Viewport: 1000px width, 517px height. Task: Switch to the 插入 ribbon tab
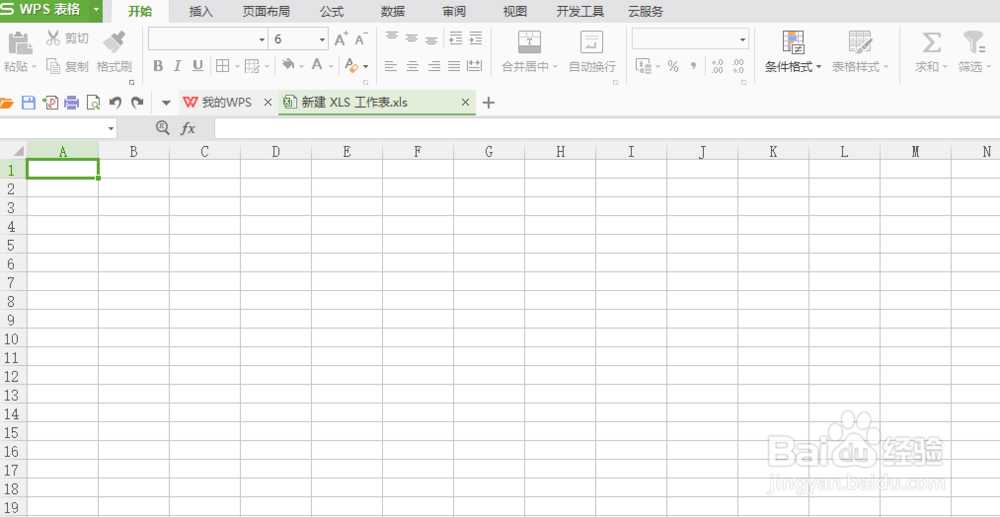(x=201, y=11)
